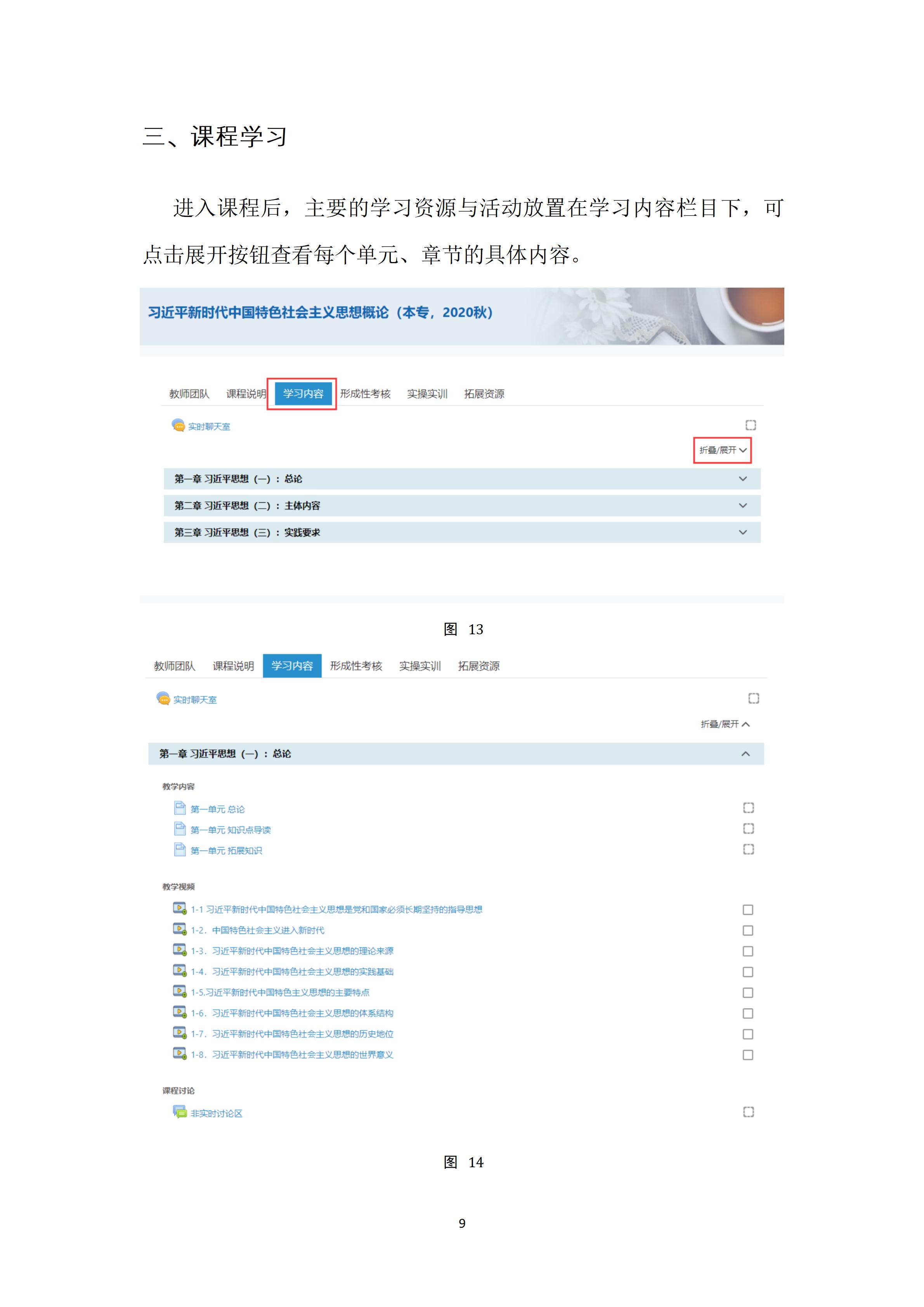Select 课程说明 tab in figure 13
This screenshot has height=1307, width=924.
246,394
